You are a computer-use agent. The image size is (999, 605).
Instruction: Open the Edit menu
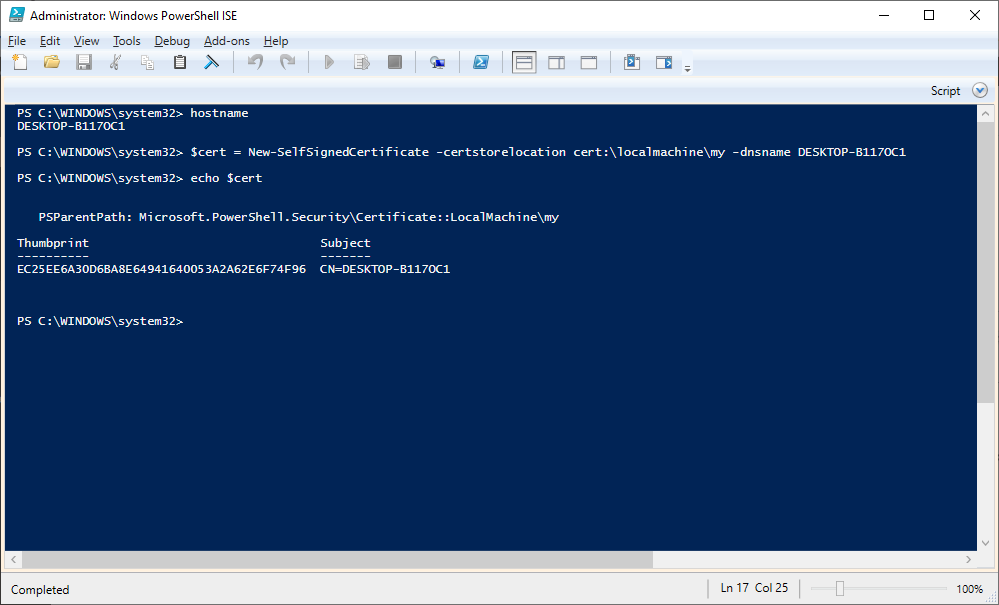pyautogui.click(x=50, y=41)
